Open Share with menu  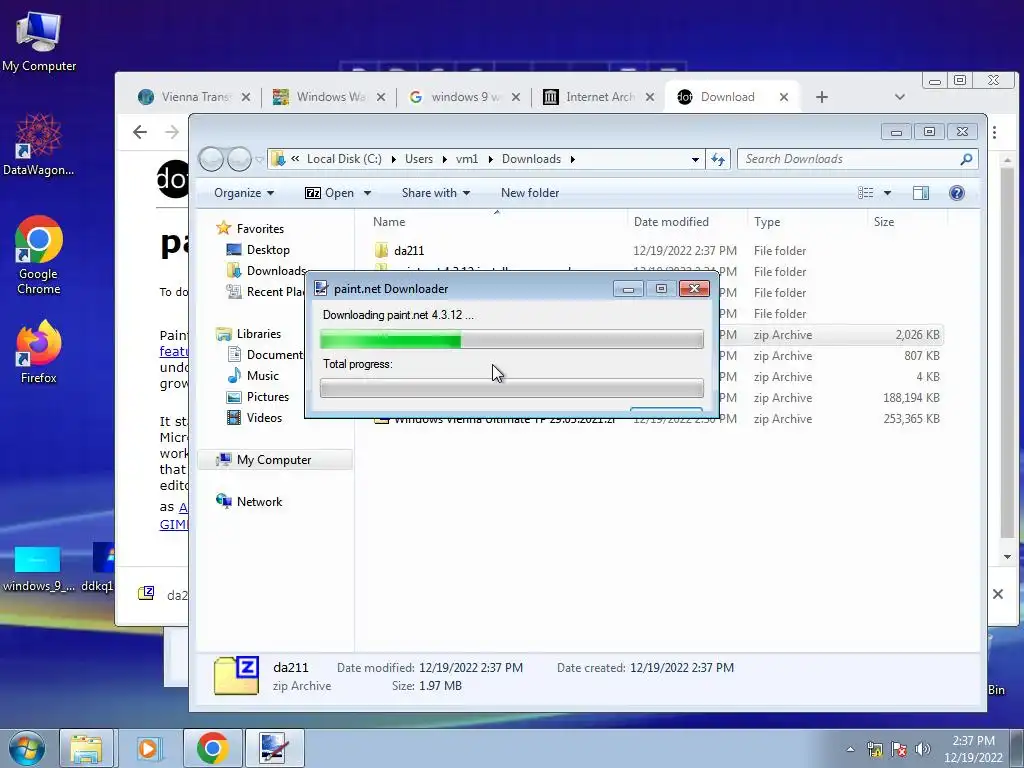[x=436, y=193]
